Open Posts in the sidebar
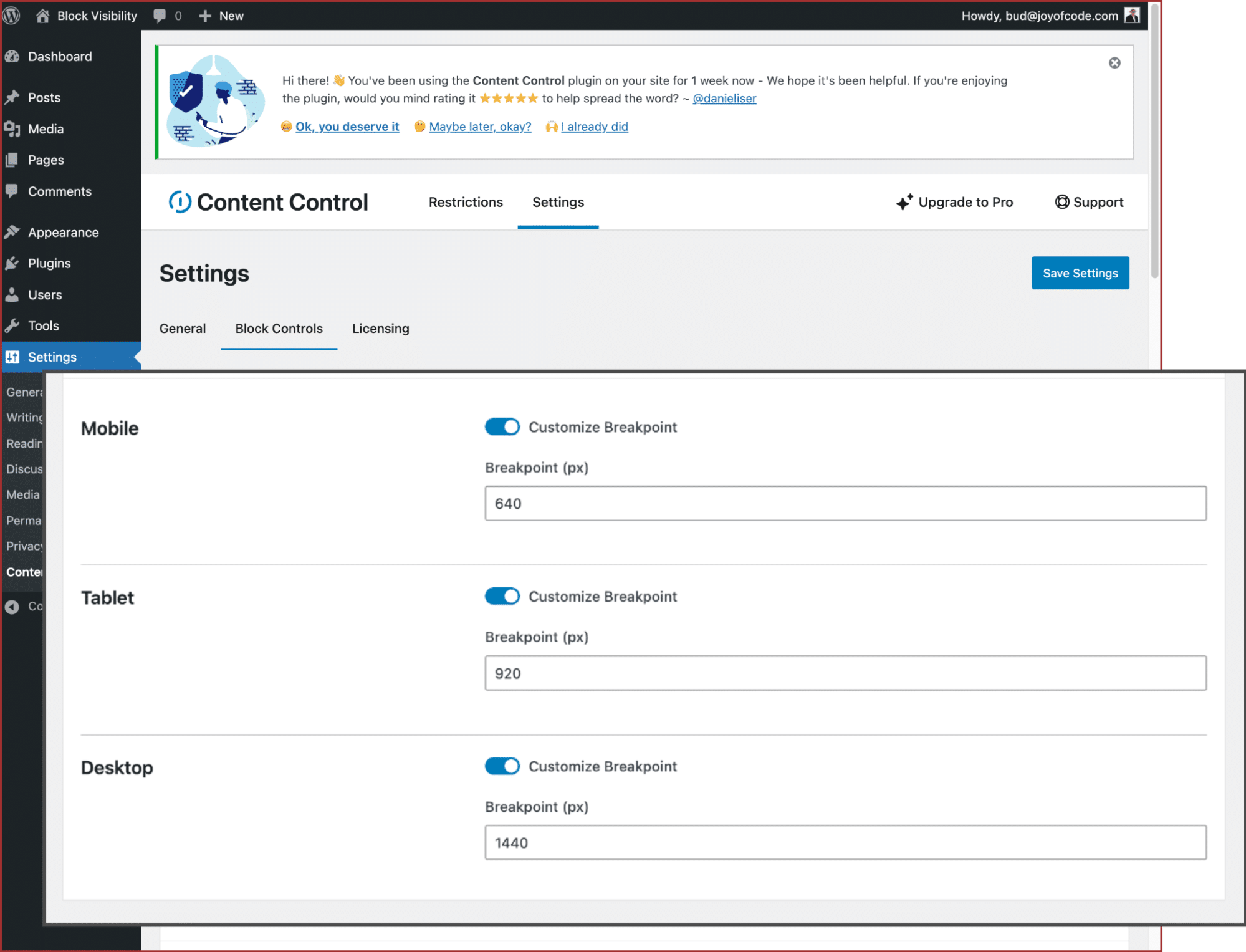 click(x=70, y=98)
